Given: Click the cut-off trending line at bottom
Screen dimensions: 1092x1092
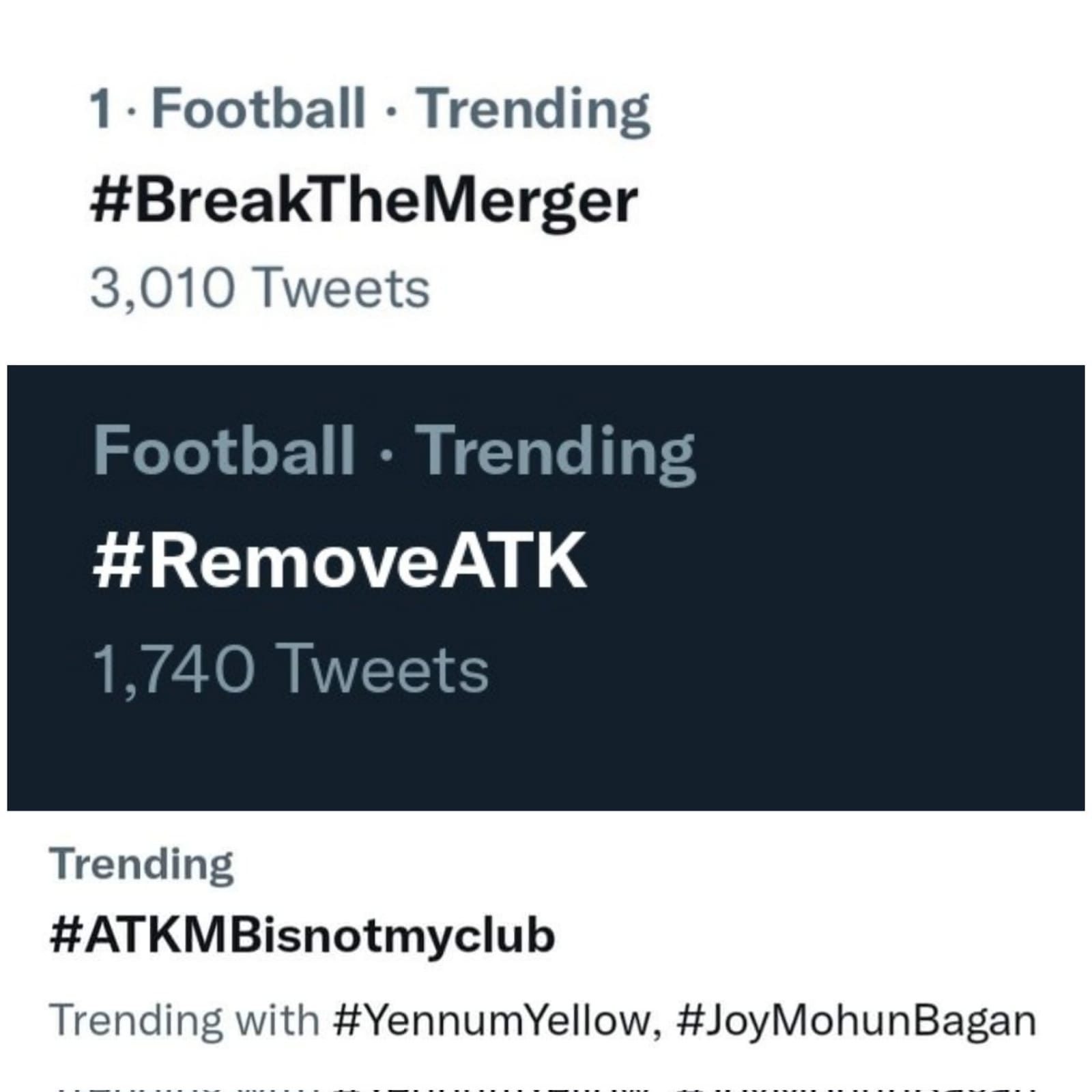Looking at the screenshot, I should [546, 1087].
